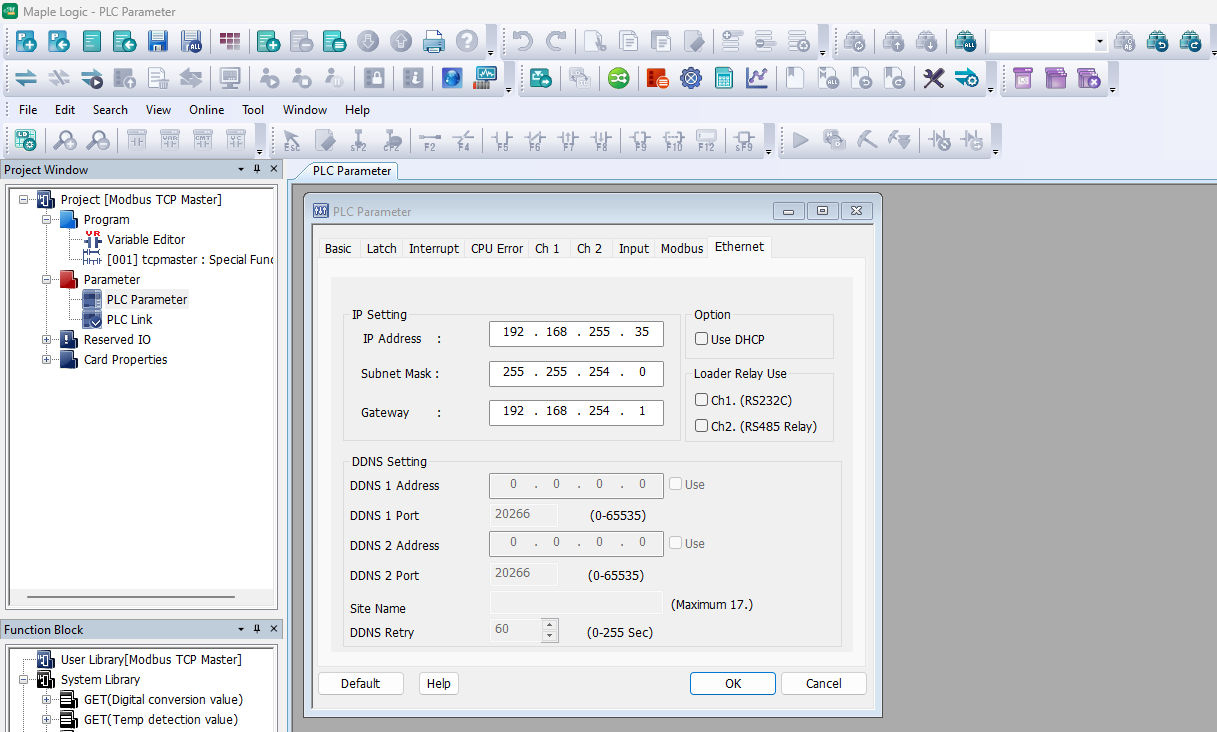The image size is (1217, 732).
Task: Save all open project files
Action: click(190, 41)
